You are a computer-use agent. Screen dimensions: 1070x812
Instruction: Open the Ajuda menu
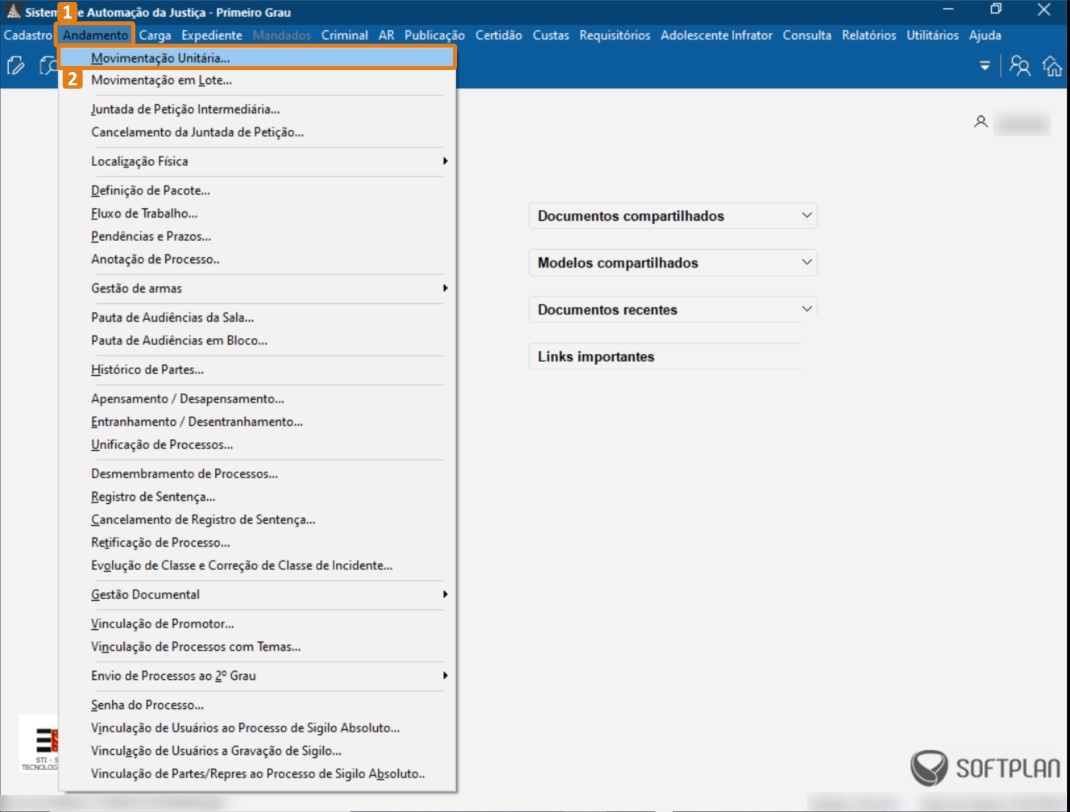click(x=985, y=35)
